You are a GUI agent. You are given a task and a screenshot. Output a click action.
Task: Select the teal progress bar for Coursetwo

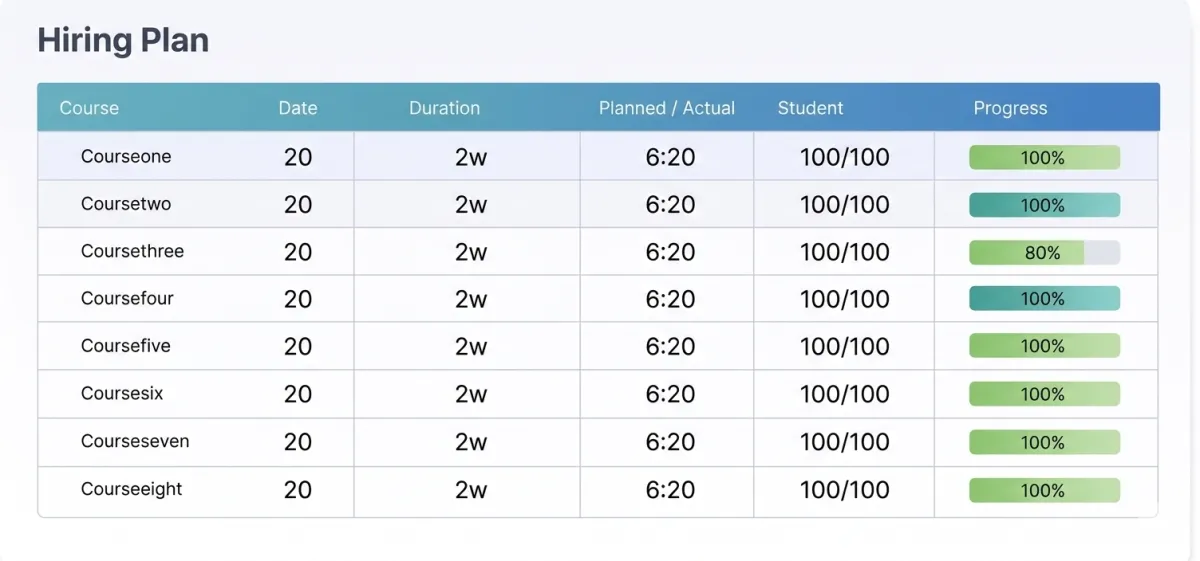(x=1044, y=205)
